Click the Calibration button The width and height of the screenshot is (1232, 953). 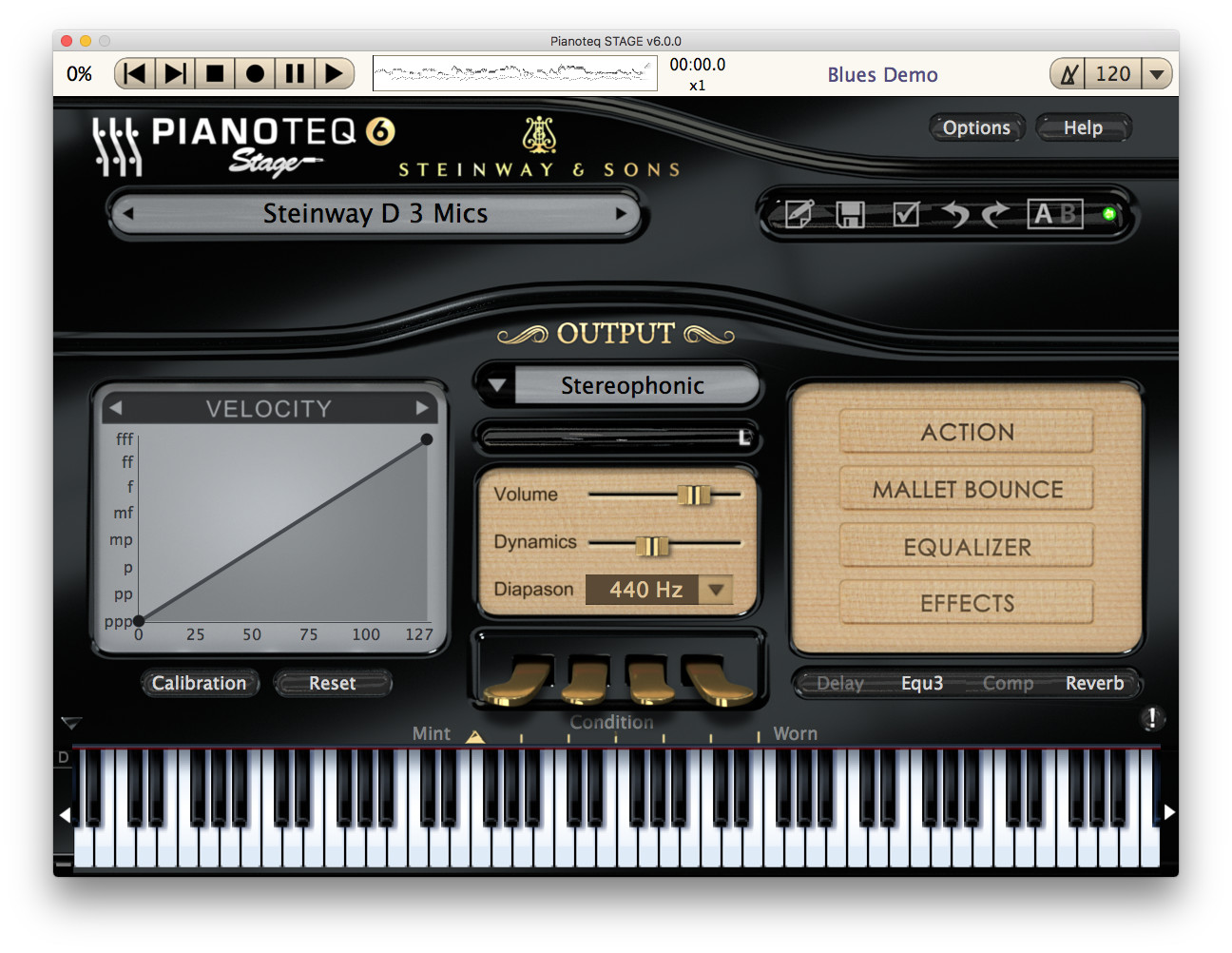[199, 683]
